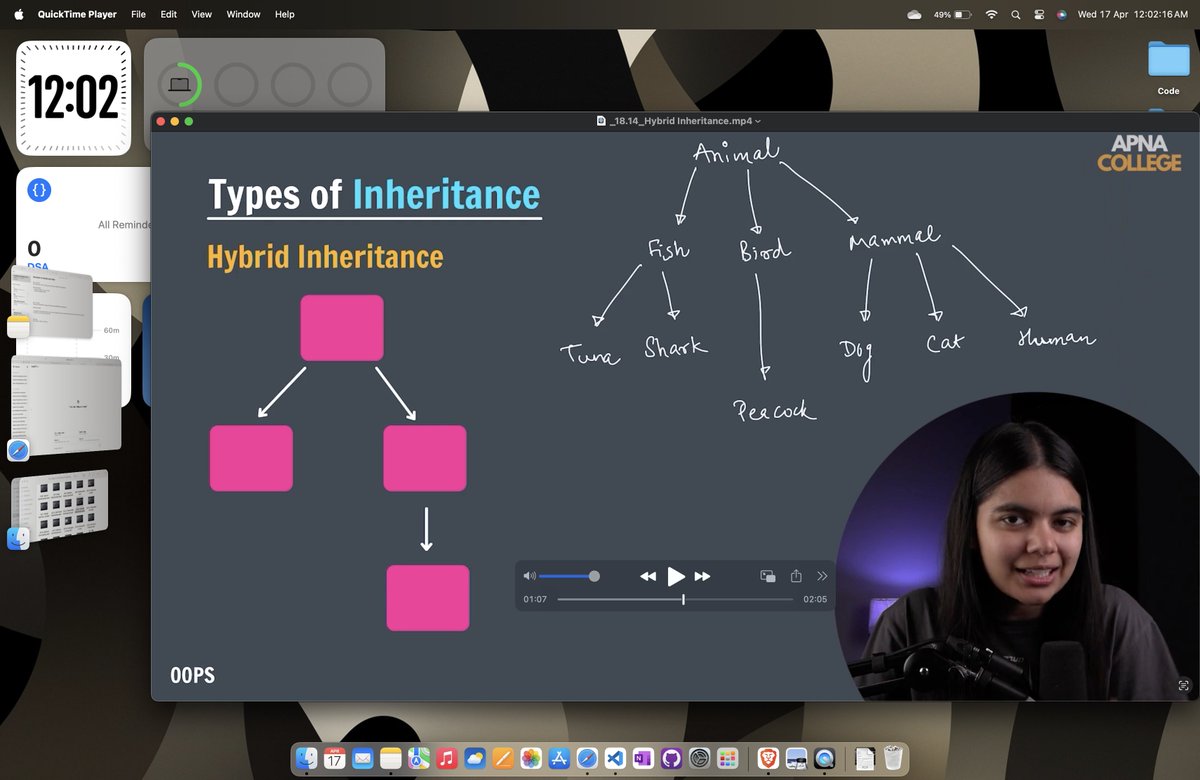Open the share menu in player controls

796,576
